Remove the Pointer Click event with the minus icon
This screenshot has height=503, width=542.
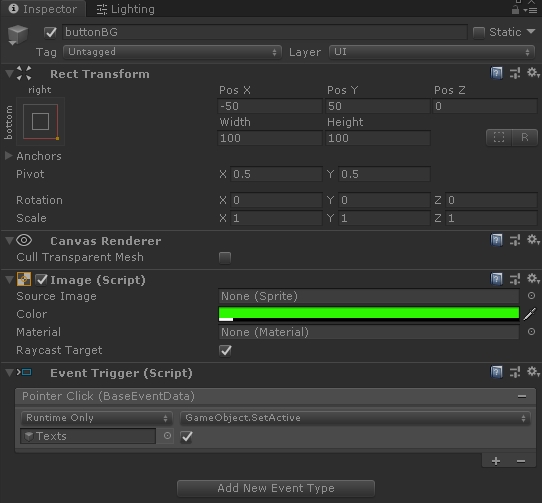pos(522,396)
